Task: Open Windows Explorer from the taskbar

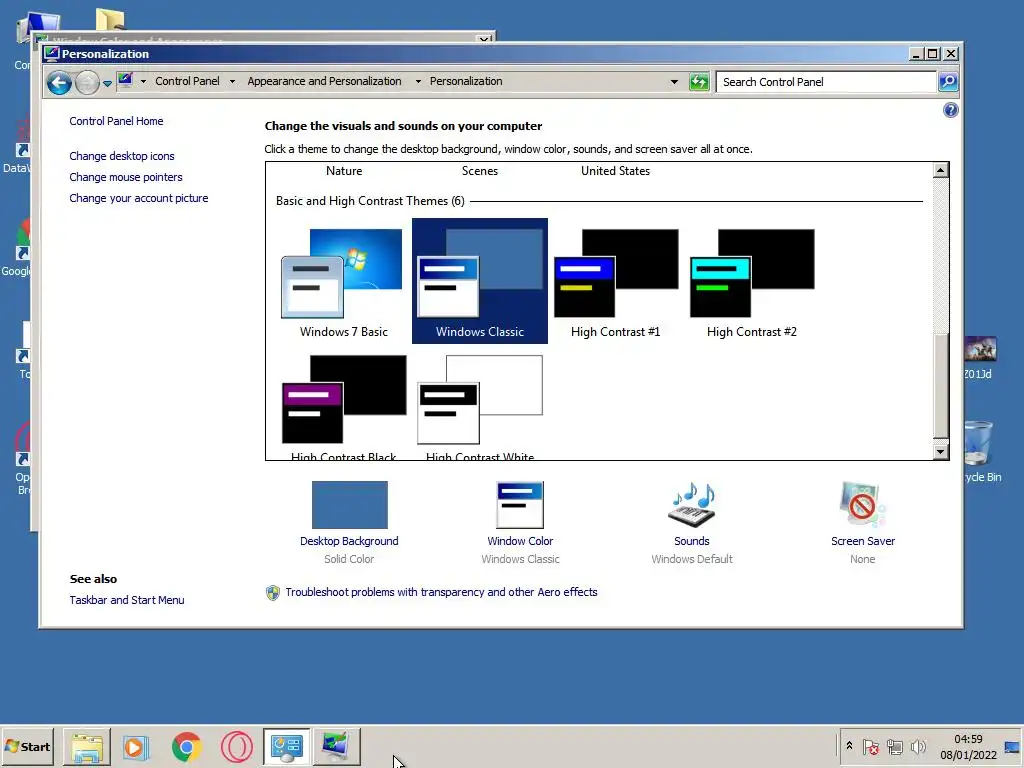Action: [x=87, y=746]
